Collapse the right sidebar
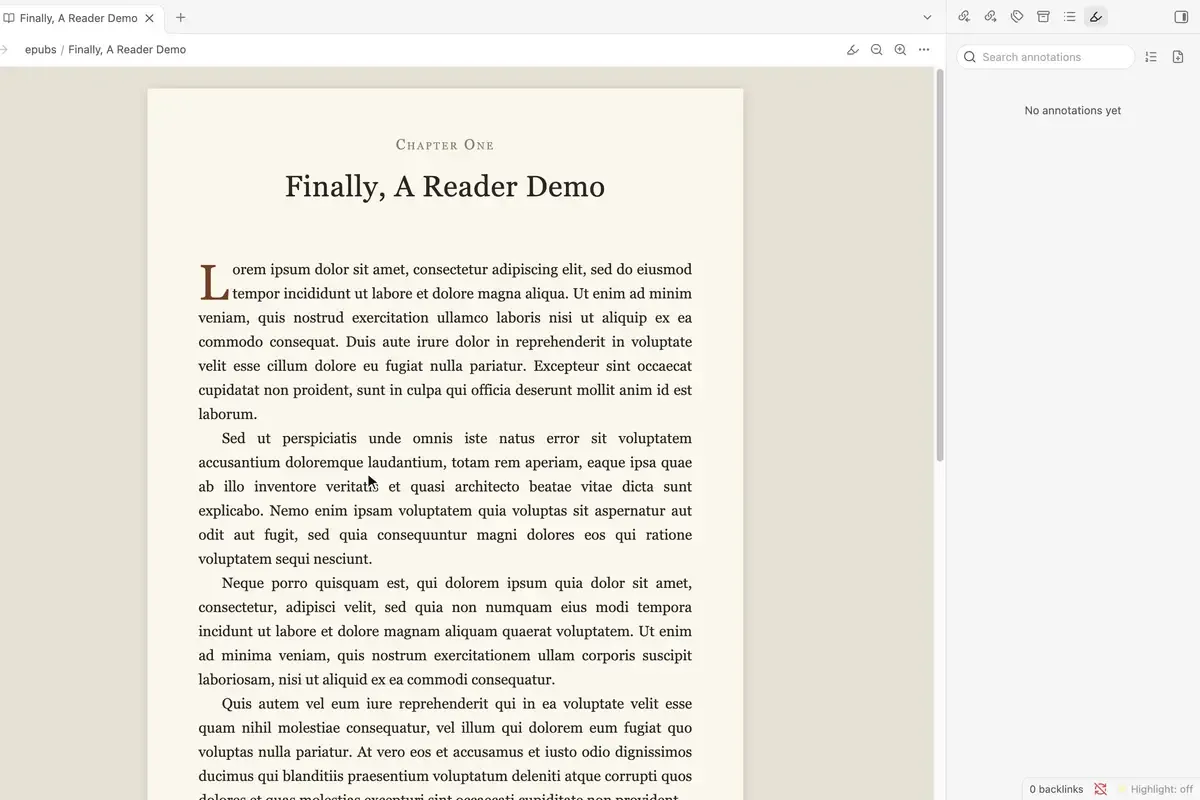 pos(1180,17)
